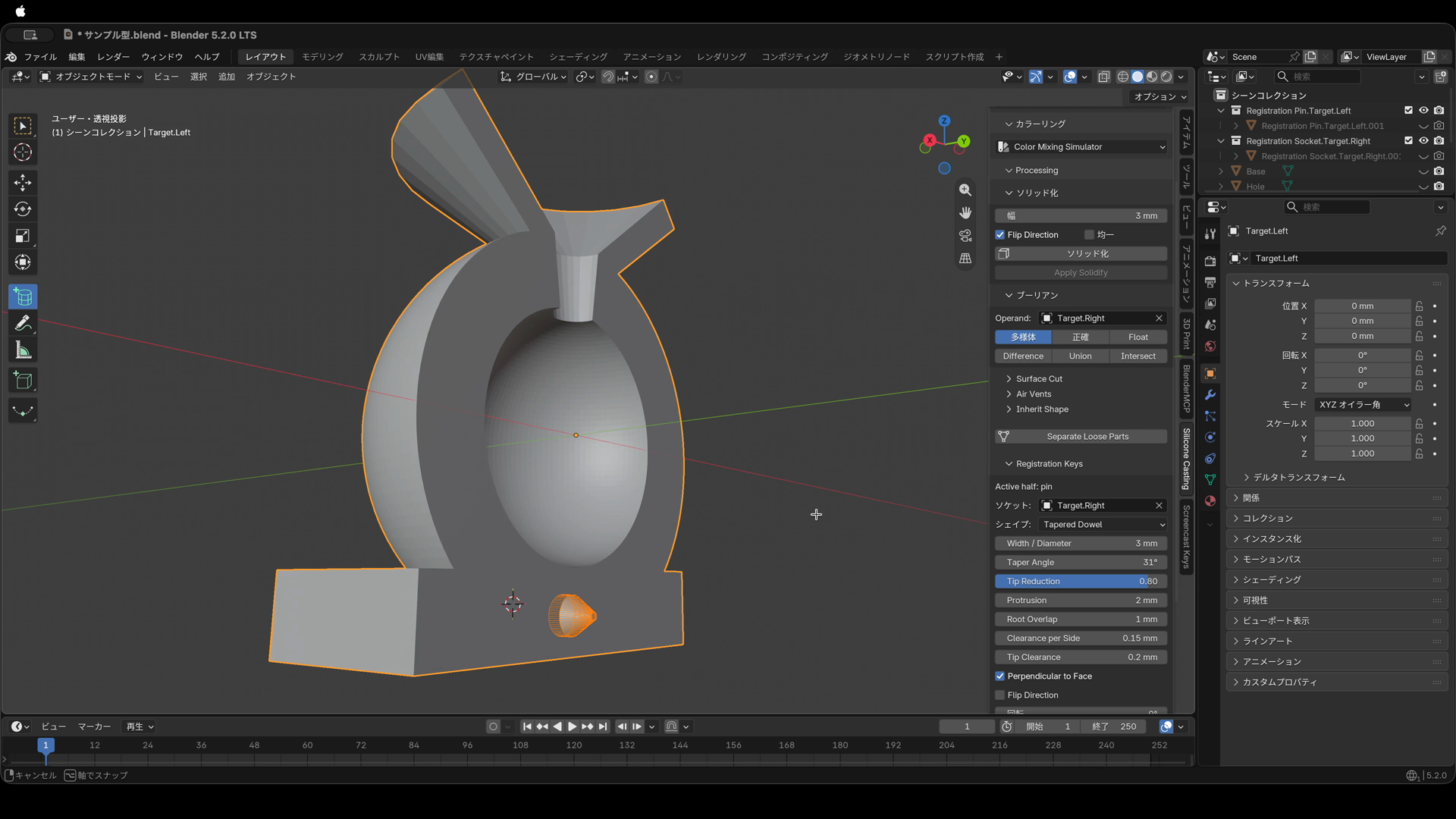Screen dimensions: 1456x819
Task: Toggle camera view icon in the viewport
Action: tap(965, 236)
